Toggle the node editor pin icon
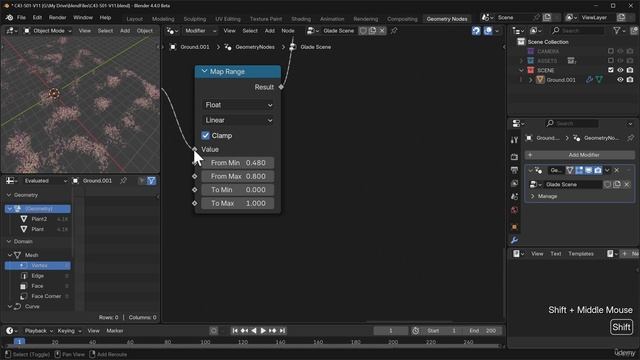The image size is (640, 360). point(394,31)
